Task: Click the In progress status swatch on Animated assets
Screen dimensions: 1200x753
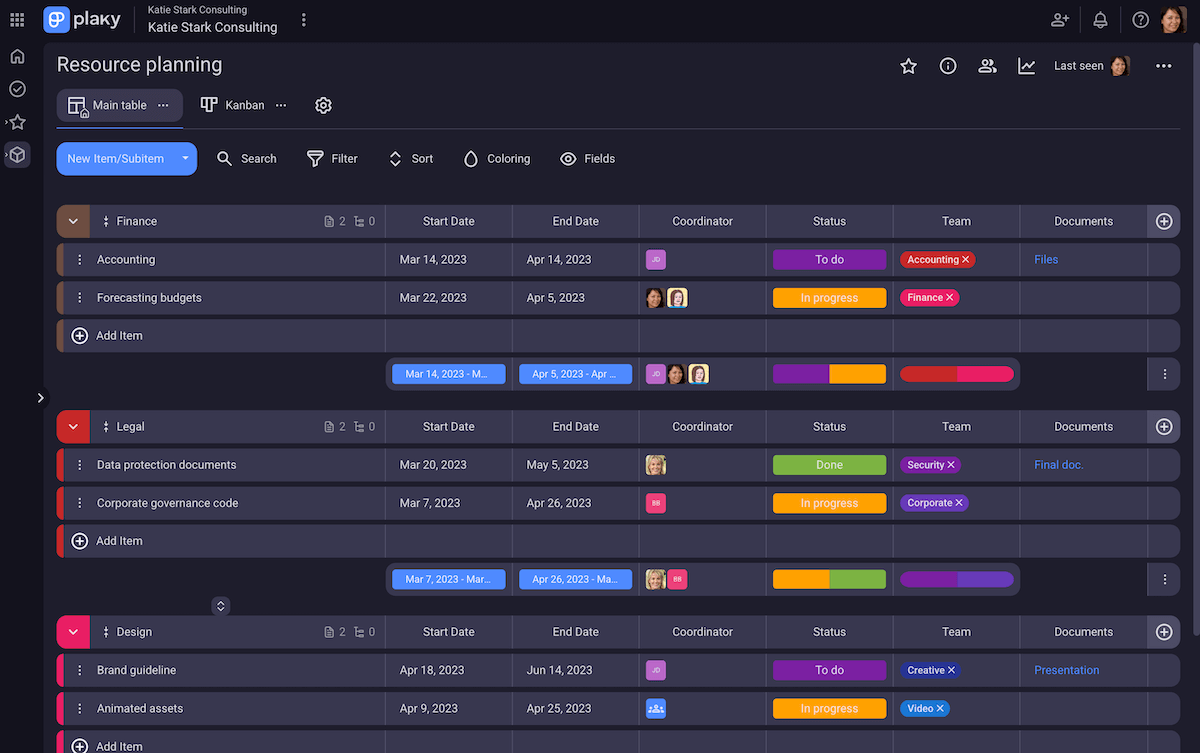Action: [829, 708]
